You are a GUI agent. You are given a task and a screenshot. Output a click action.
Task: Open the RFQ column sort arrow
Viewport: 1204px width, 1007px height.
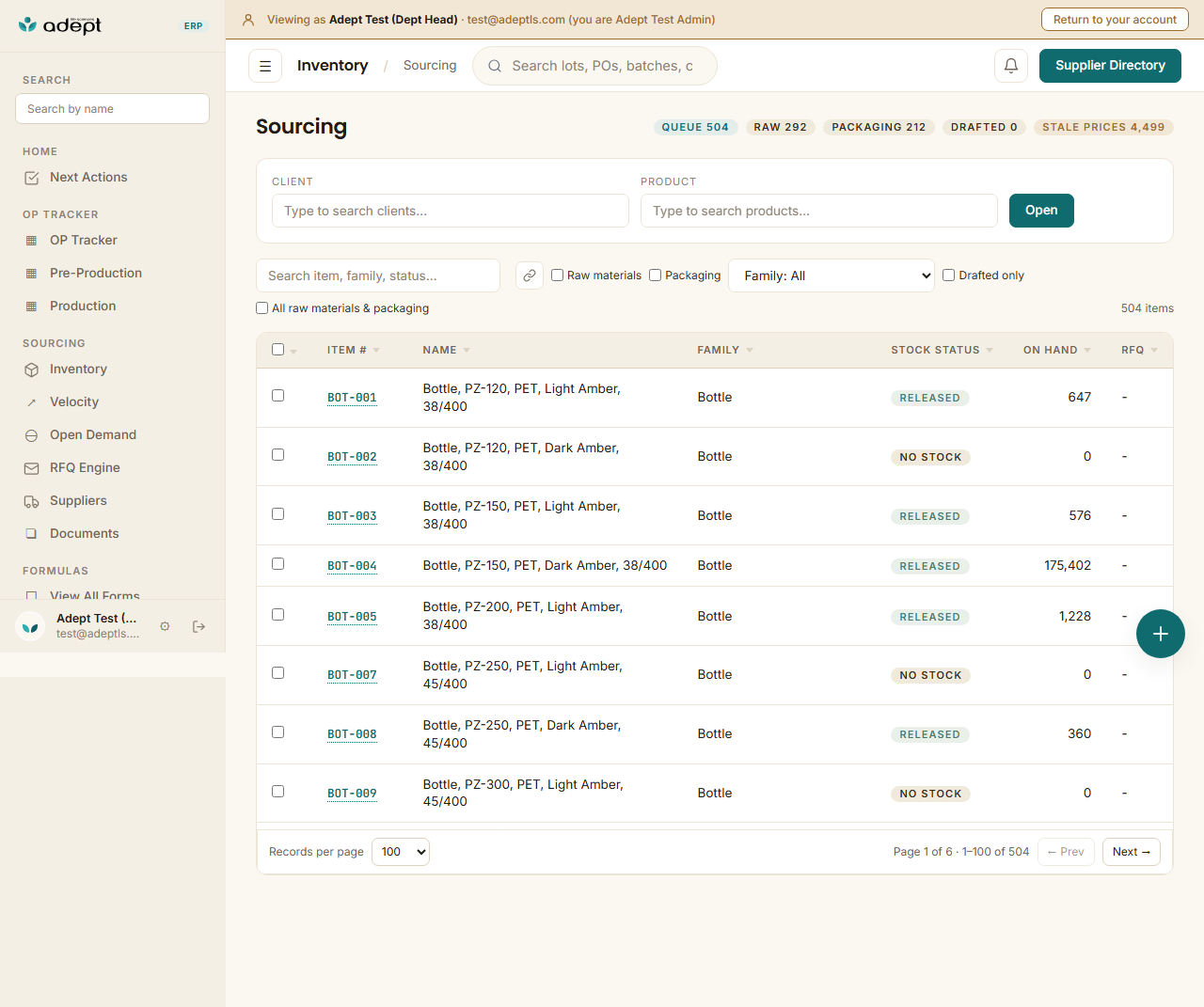pyautogui.click(x=1154, y=351)
